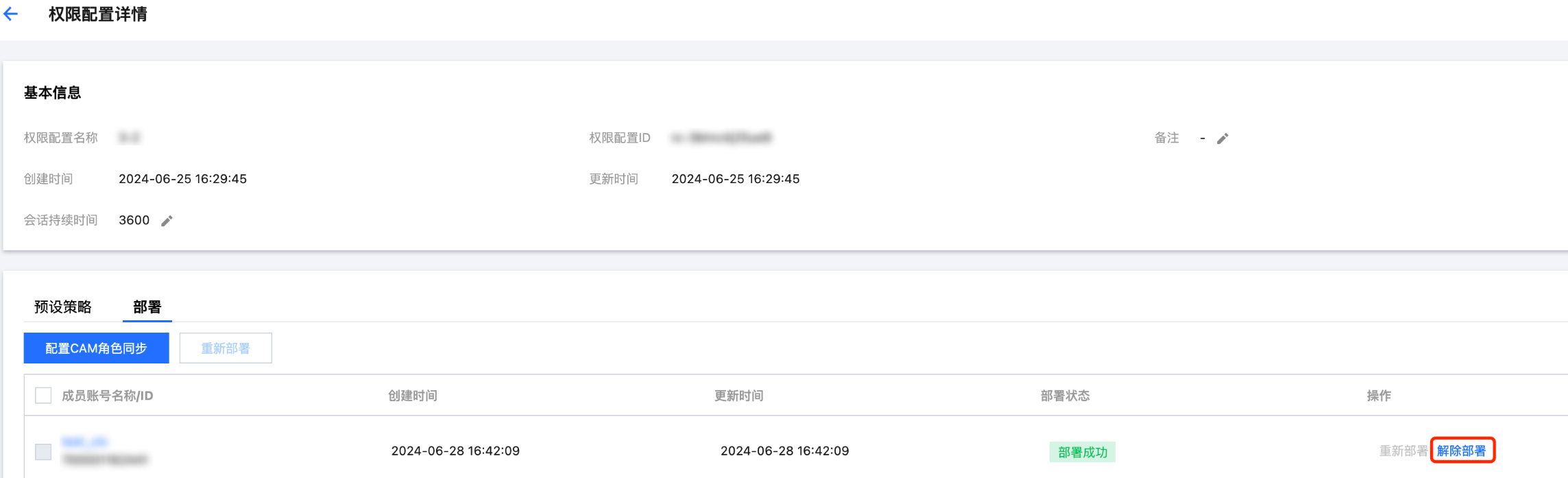This screenshot has width=1568, height=478.
Task: Switch to the 预设策略 tab
Action: (x=62, y=307)
